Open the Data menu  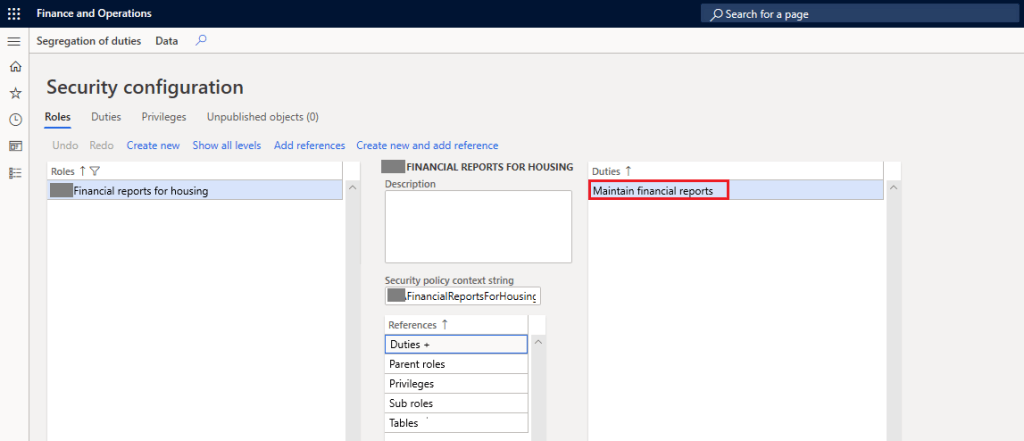(x=167, y=41)
